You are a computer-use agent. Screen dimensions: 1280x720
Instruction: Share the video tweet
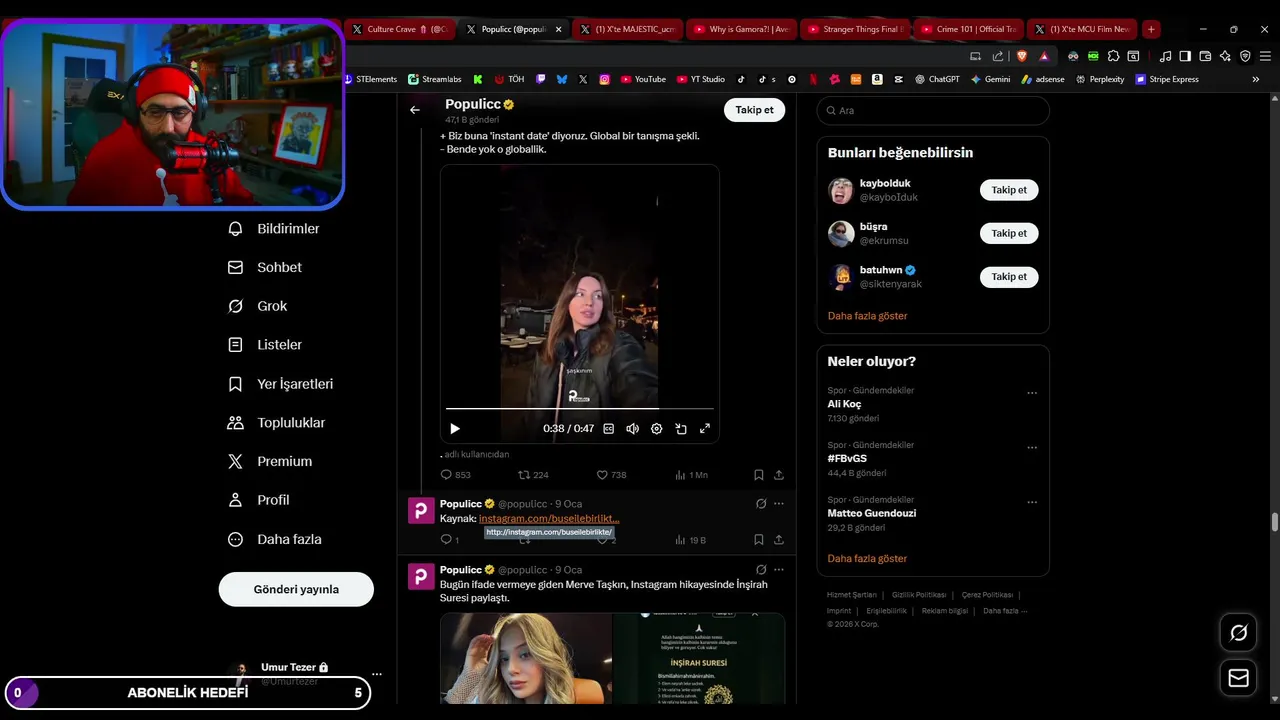(779, 475)
